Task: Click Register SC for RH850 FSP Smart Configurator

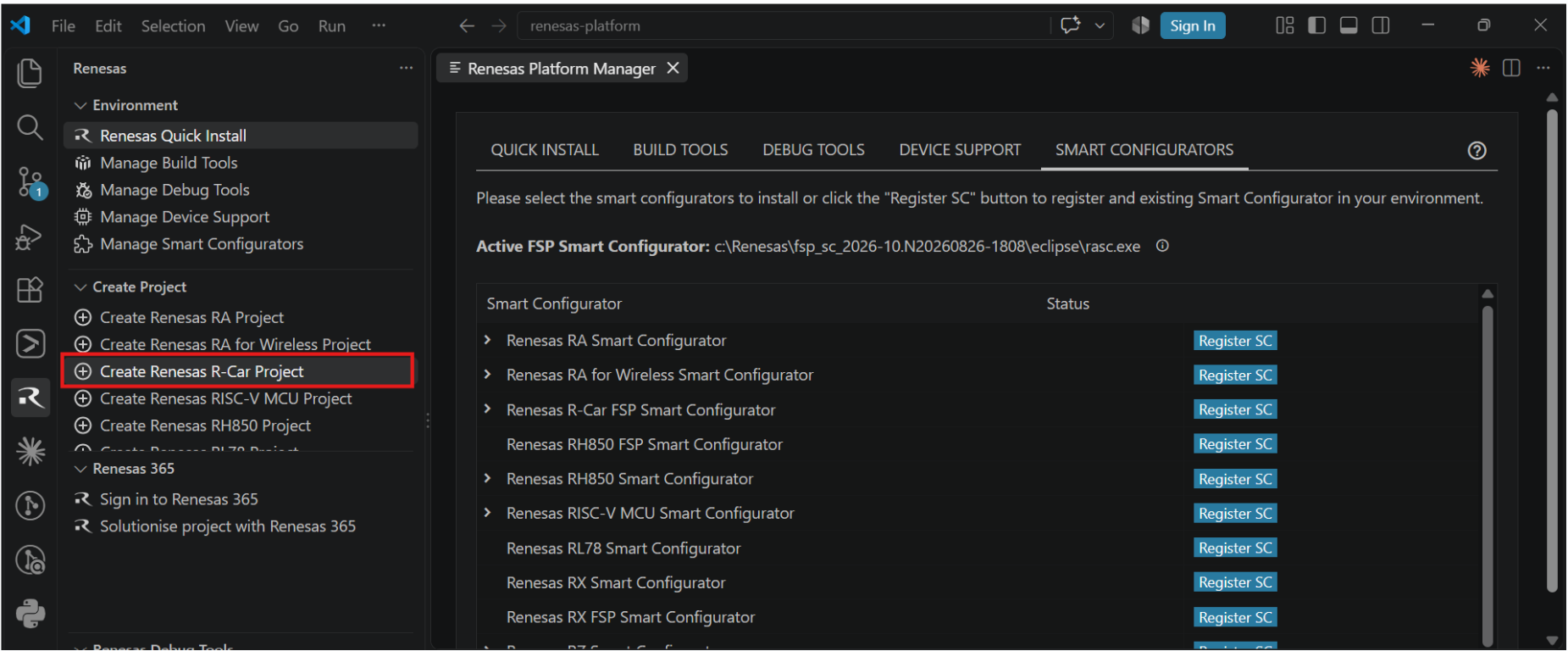Action: coord(1235,444)
